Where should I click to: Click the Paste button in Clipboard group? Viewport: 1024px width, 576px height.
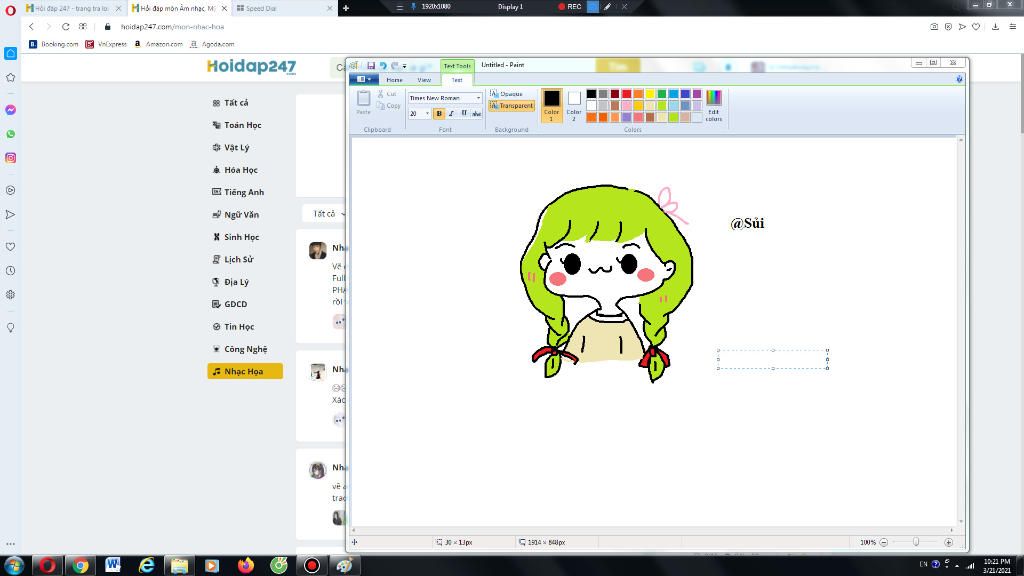click(364, 103)
